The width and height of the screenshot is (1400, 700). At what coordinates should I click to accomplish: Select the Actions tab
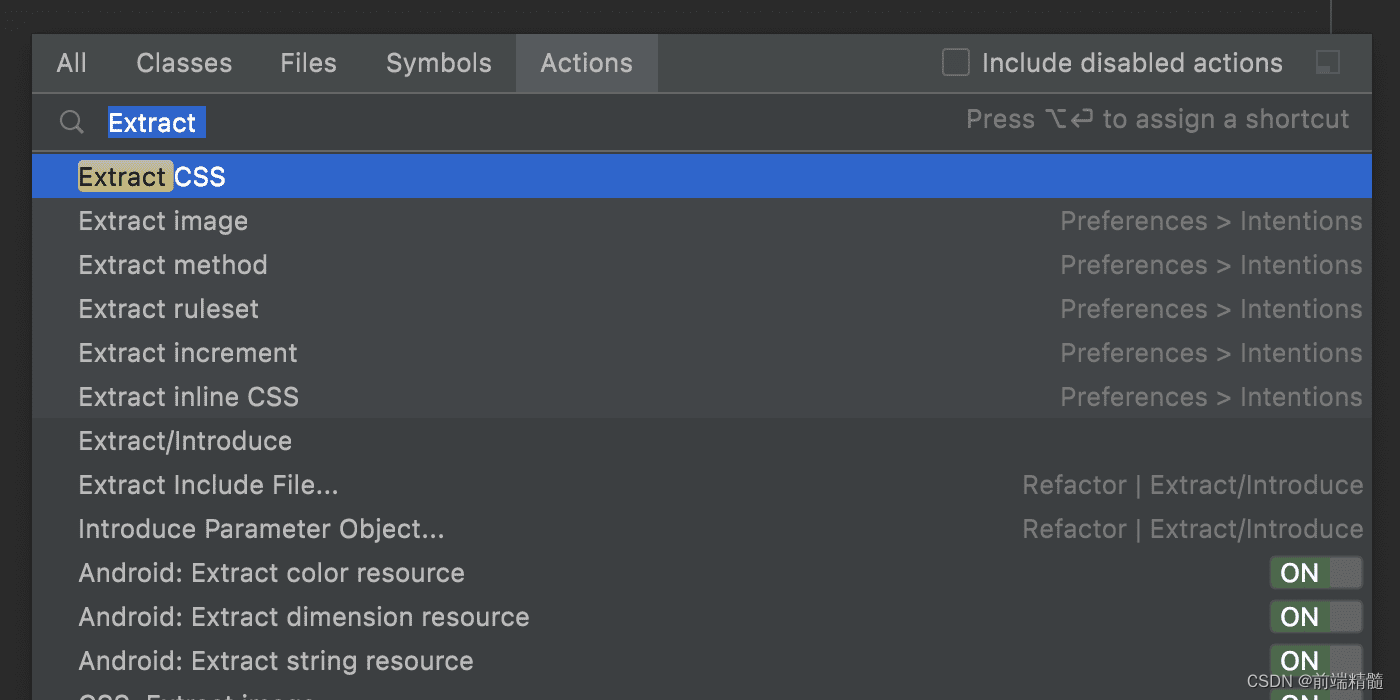(x=586, y=62)
